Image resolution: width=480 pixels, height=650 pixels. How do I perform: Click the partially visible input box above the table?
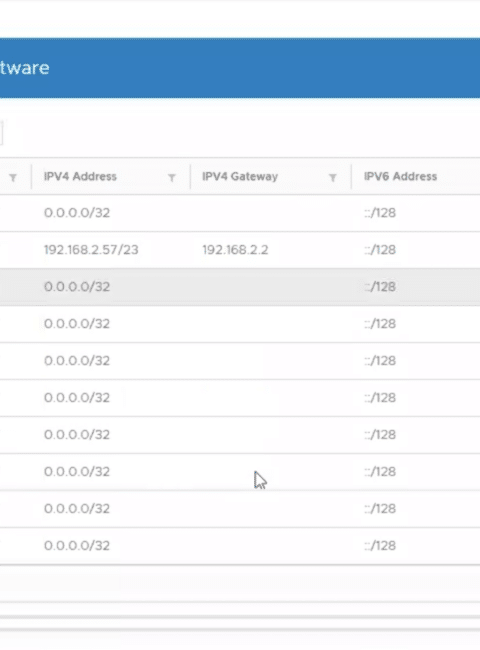2,133
